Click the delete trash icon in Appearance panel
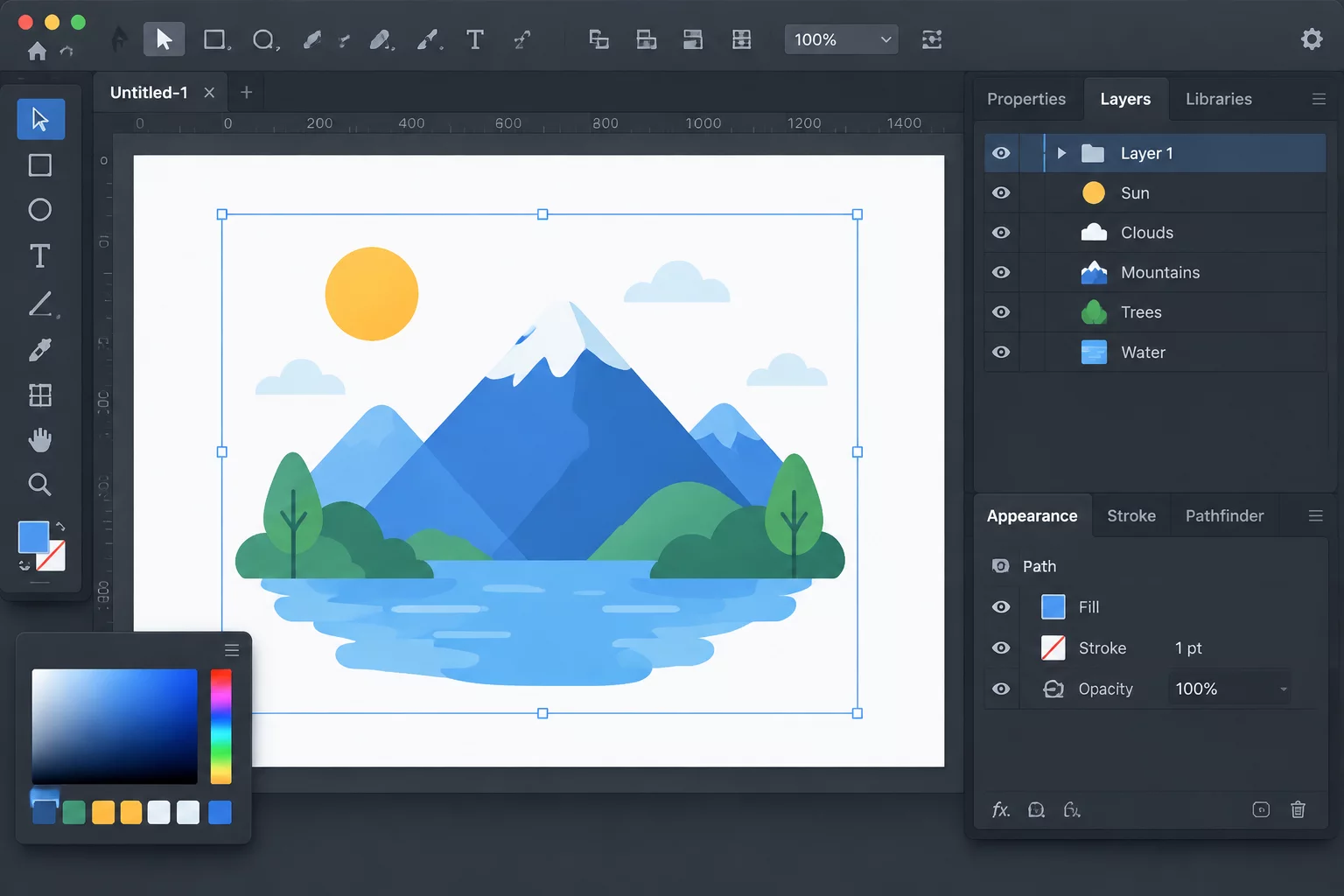The image size is (1344, 896). tap(1298, 809)
